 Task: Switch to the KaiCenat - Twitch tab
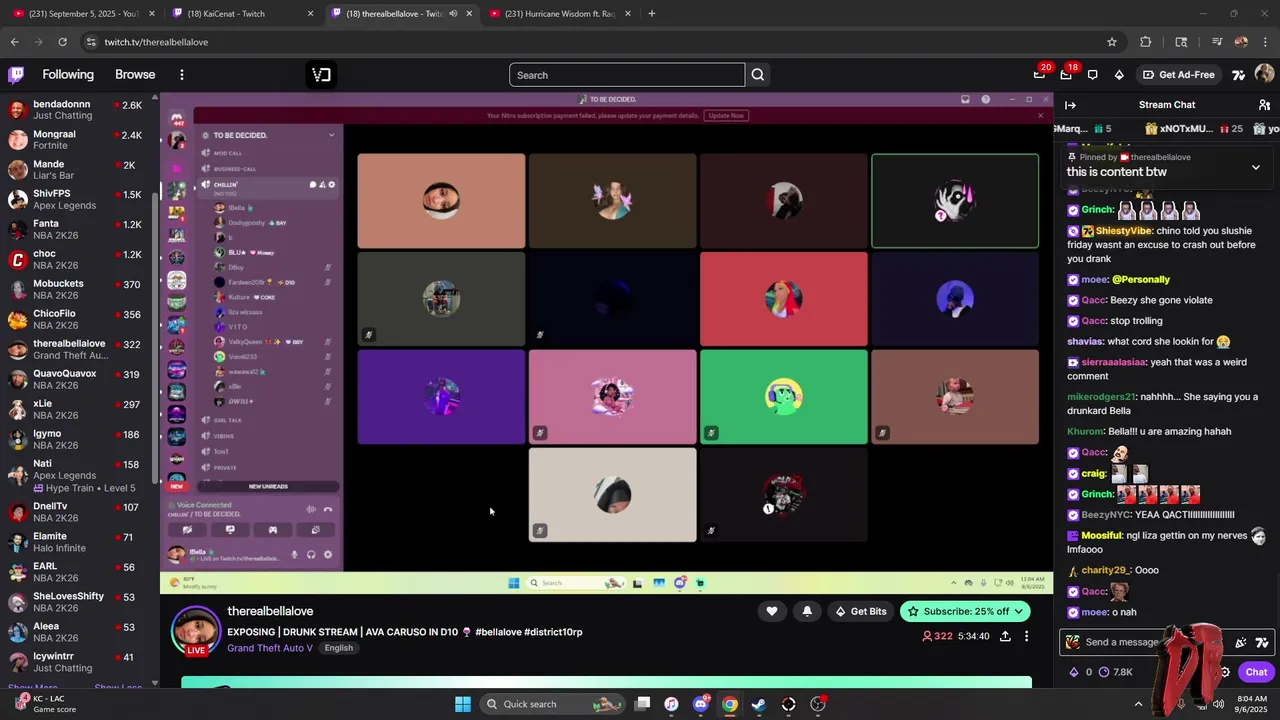point(242,14)
